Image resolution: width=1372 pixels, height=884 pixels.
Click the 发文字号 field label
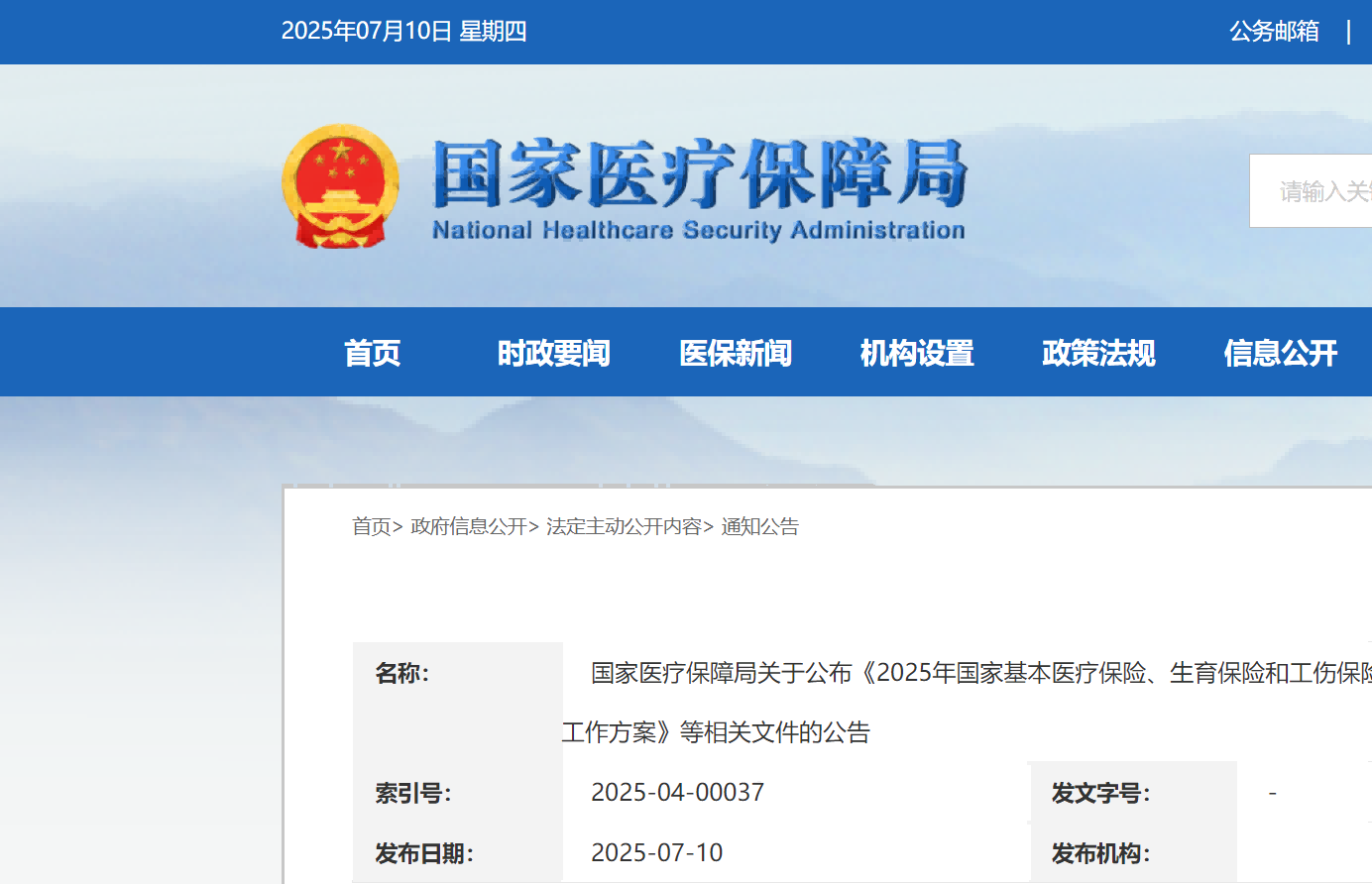[1100, 793]
